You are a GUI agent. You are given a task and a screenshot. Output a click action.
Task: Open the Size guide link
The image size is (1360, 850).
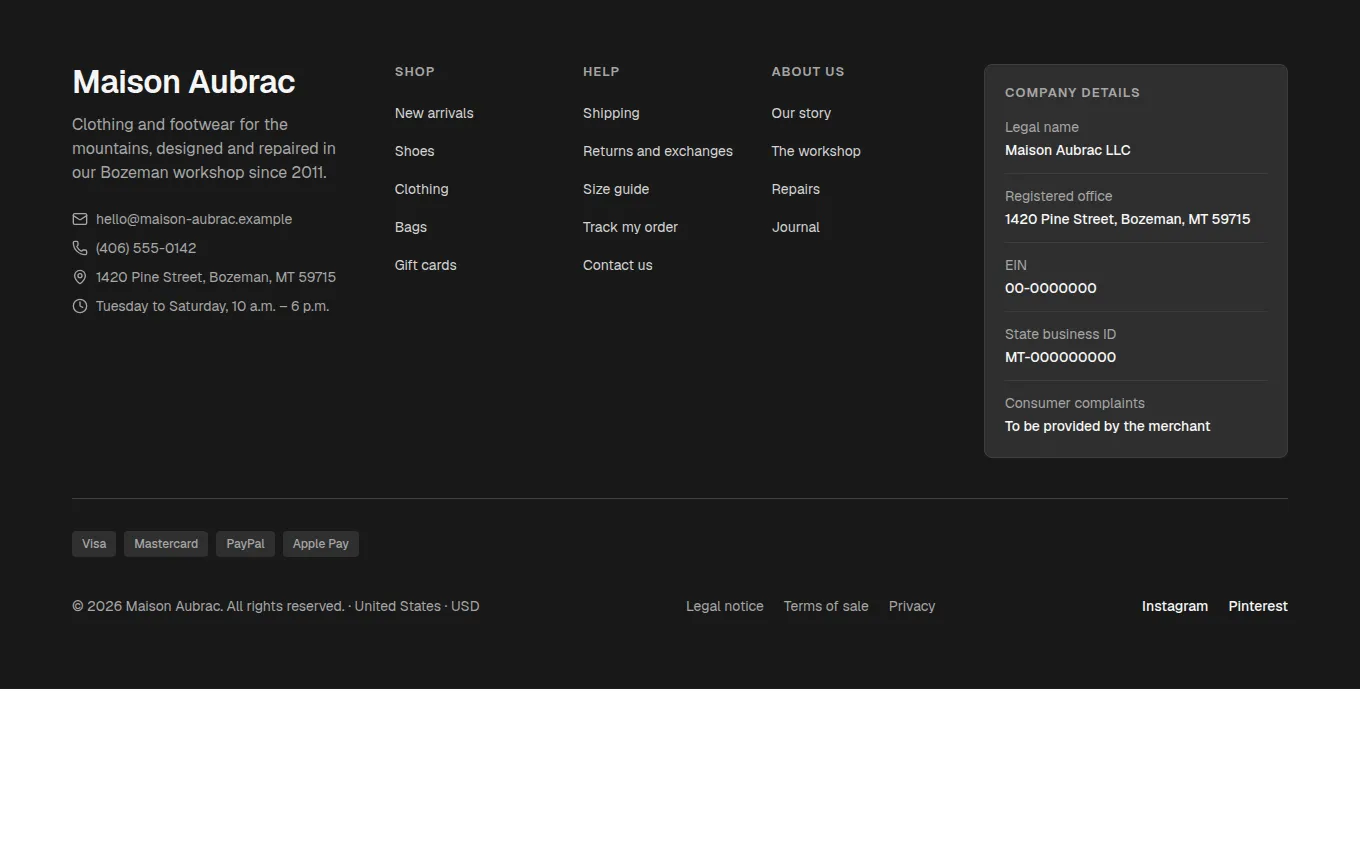616,189
